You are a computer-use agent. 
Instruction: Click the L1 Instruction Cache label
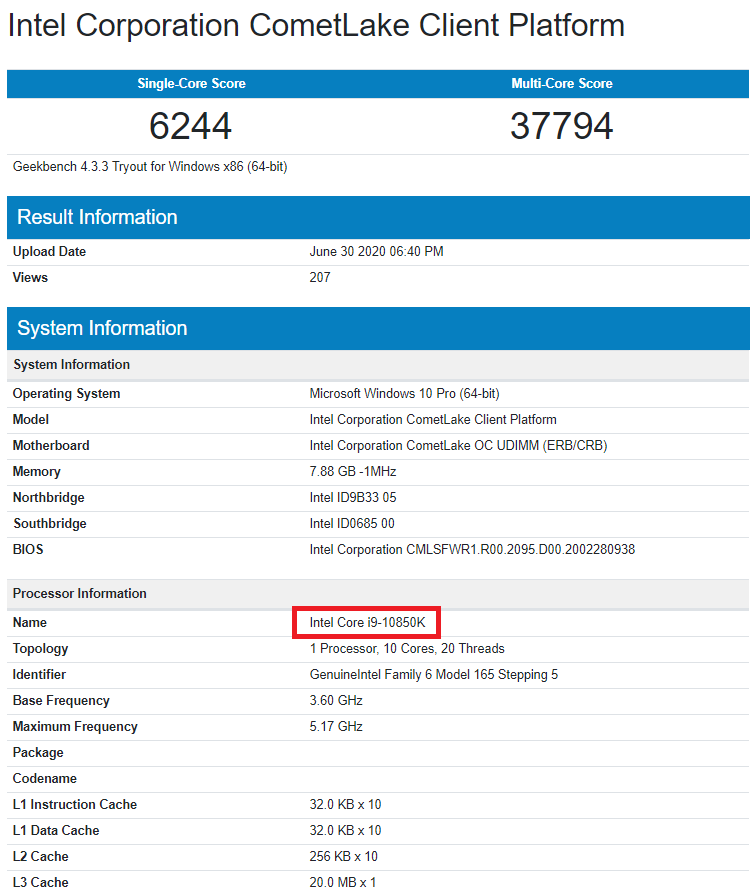(75, 805)
